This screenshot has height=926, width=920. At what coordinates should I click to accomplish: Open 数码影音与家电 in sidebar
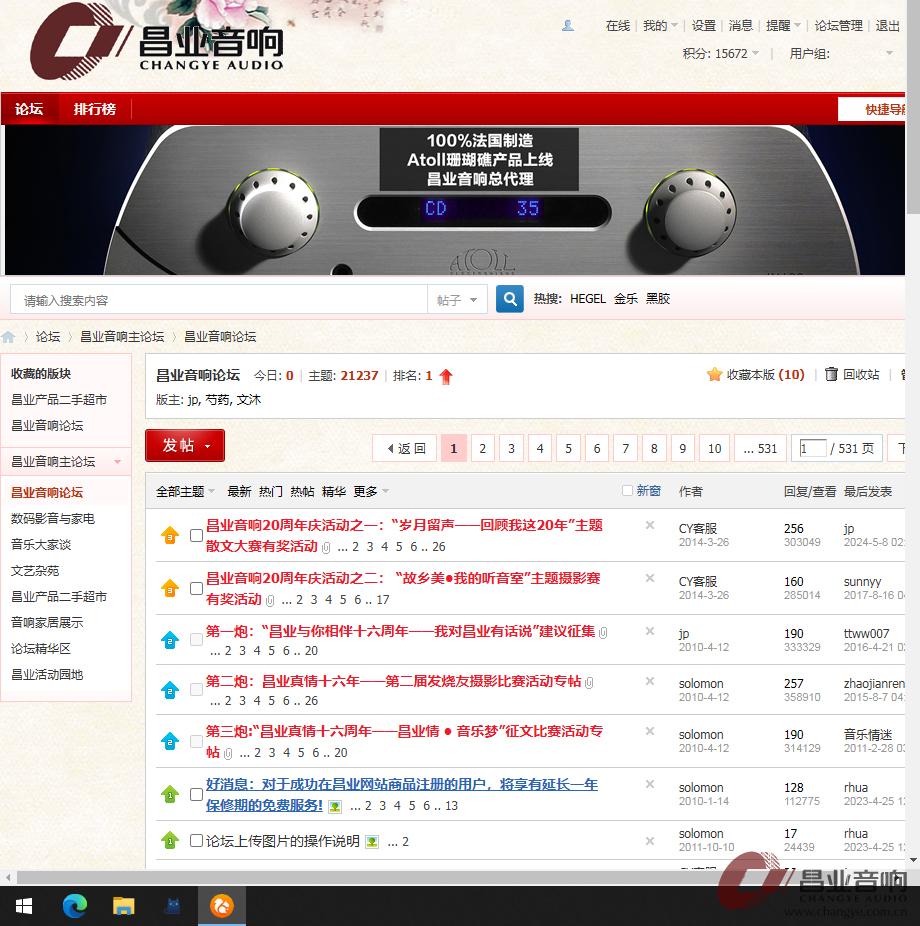[x=53, y=519]
